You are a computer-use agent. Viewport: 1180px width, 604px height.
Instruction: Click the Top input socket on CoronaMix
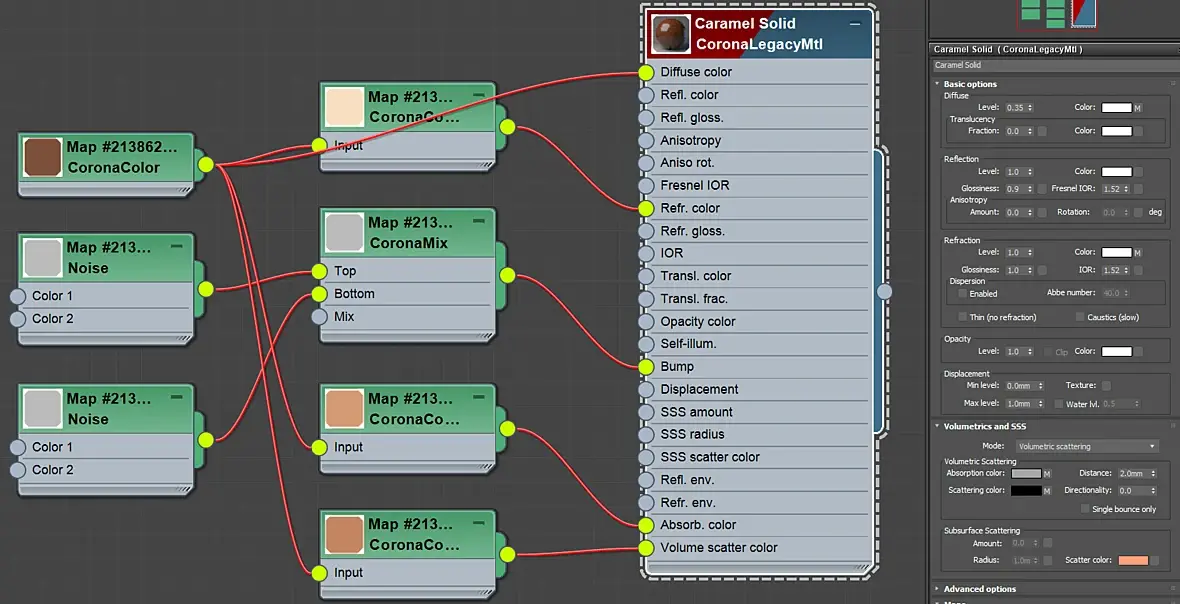[x=319, y=271]
